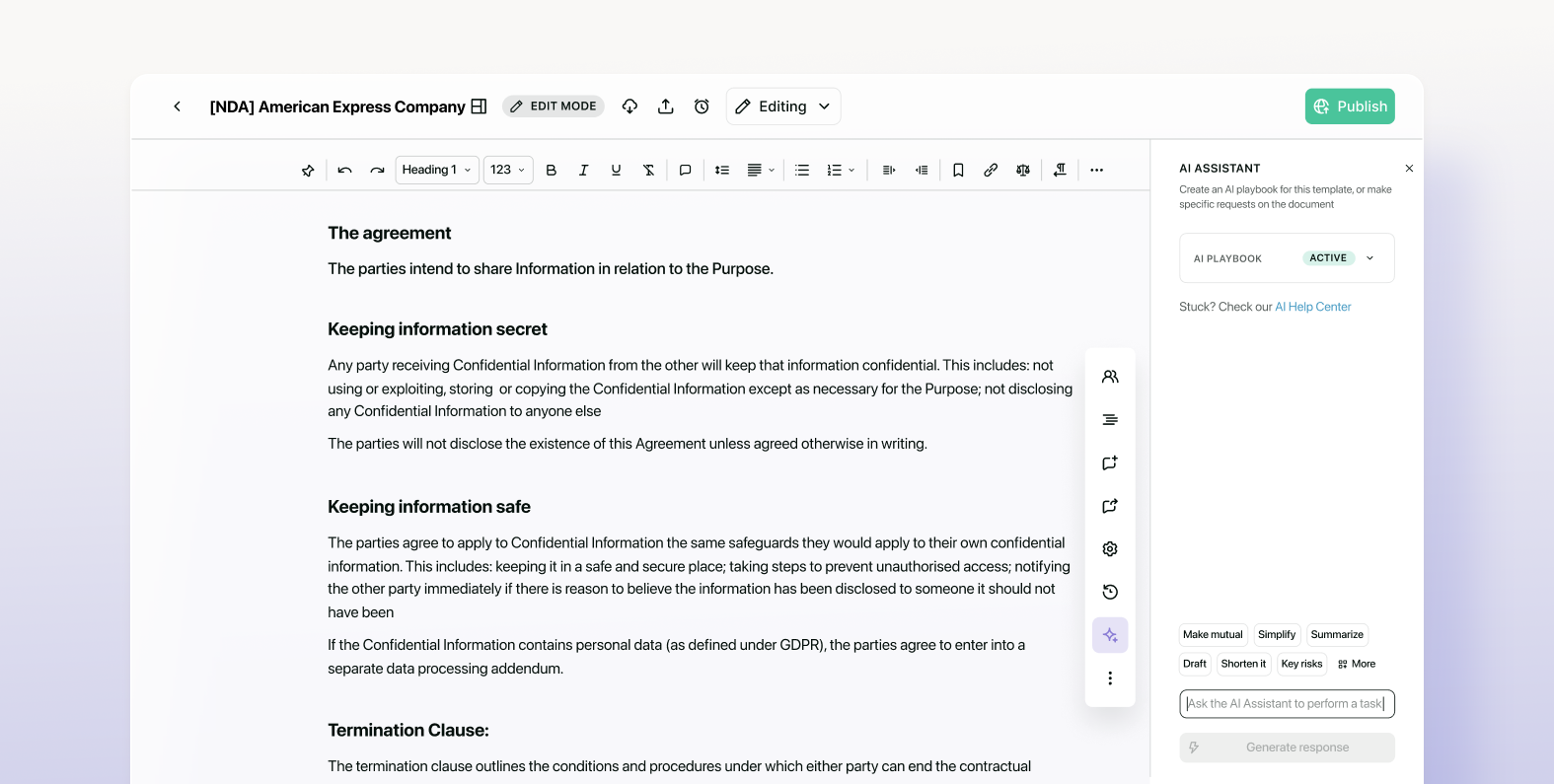Screen dimensions: 1554x784
Task: Click the pin icon in the toolbar
Action: point(308,170)
